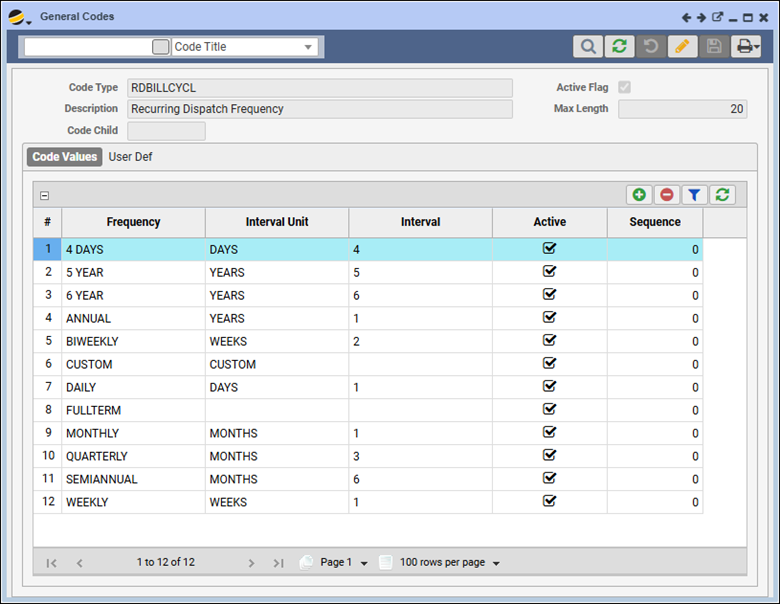Open the printer options icon

coord(746,46)
